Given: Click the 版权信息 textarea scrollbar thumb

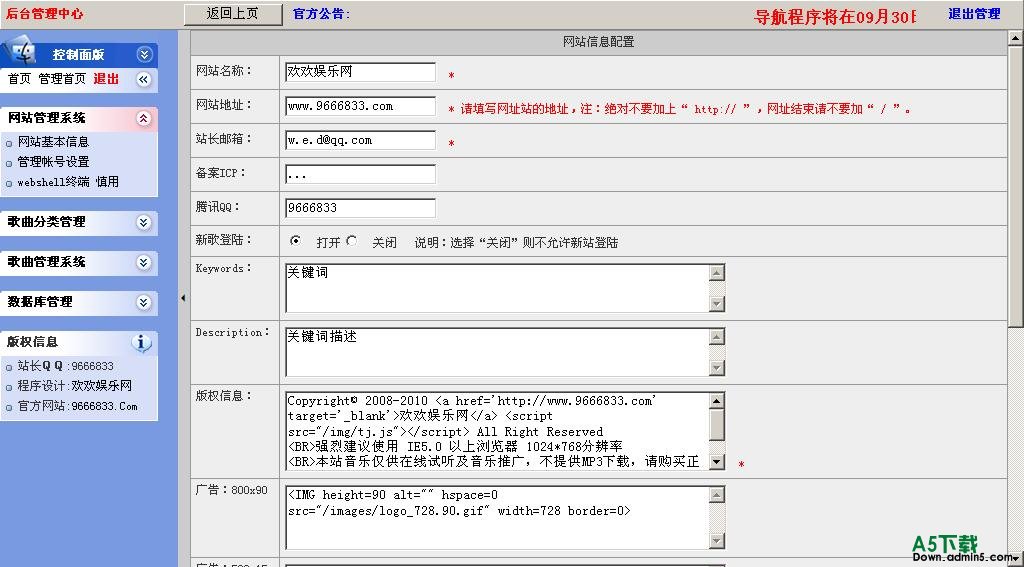Looking at the screenshot, I should click(x=717, y=425).
